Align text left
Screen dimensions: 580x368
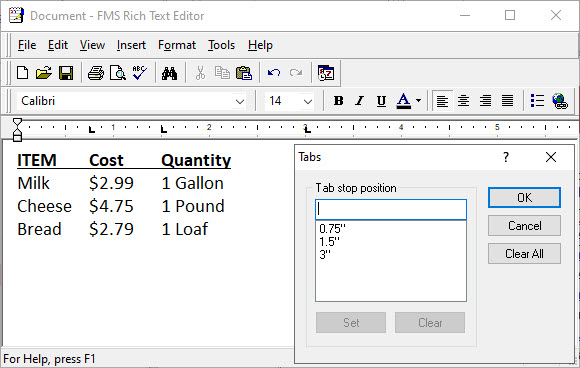442,101
